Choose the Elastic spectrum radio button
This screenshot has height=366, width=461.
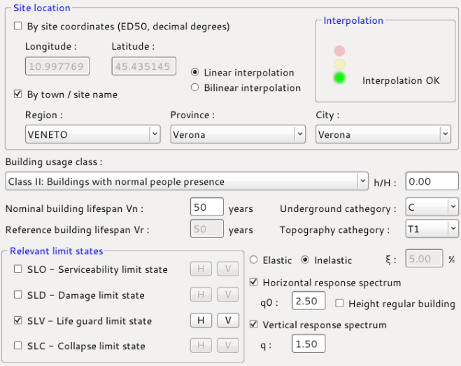coord(254,260)
